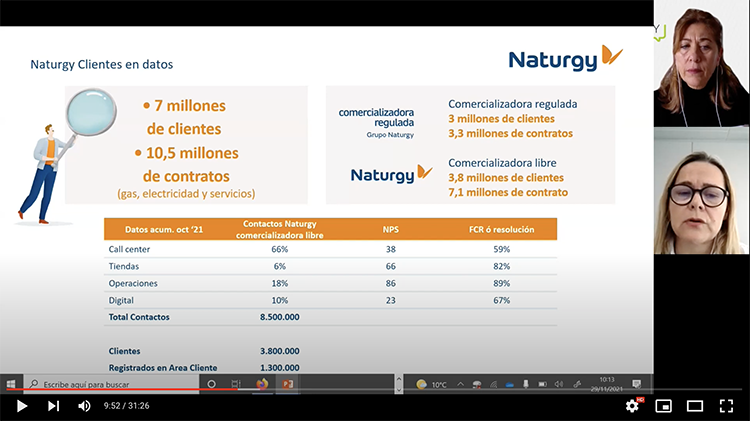Image resolution: width=750 pixels, height=421 pixels.
Task: Open the Windows notification center icon
Action: (x=637, y=384)
